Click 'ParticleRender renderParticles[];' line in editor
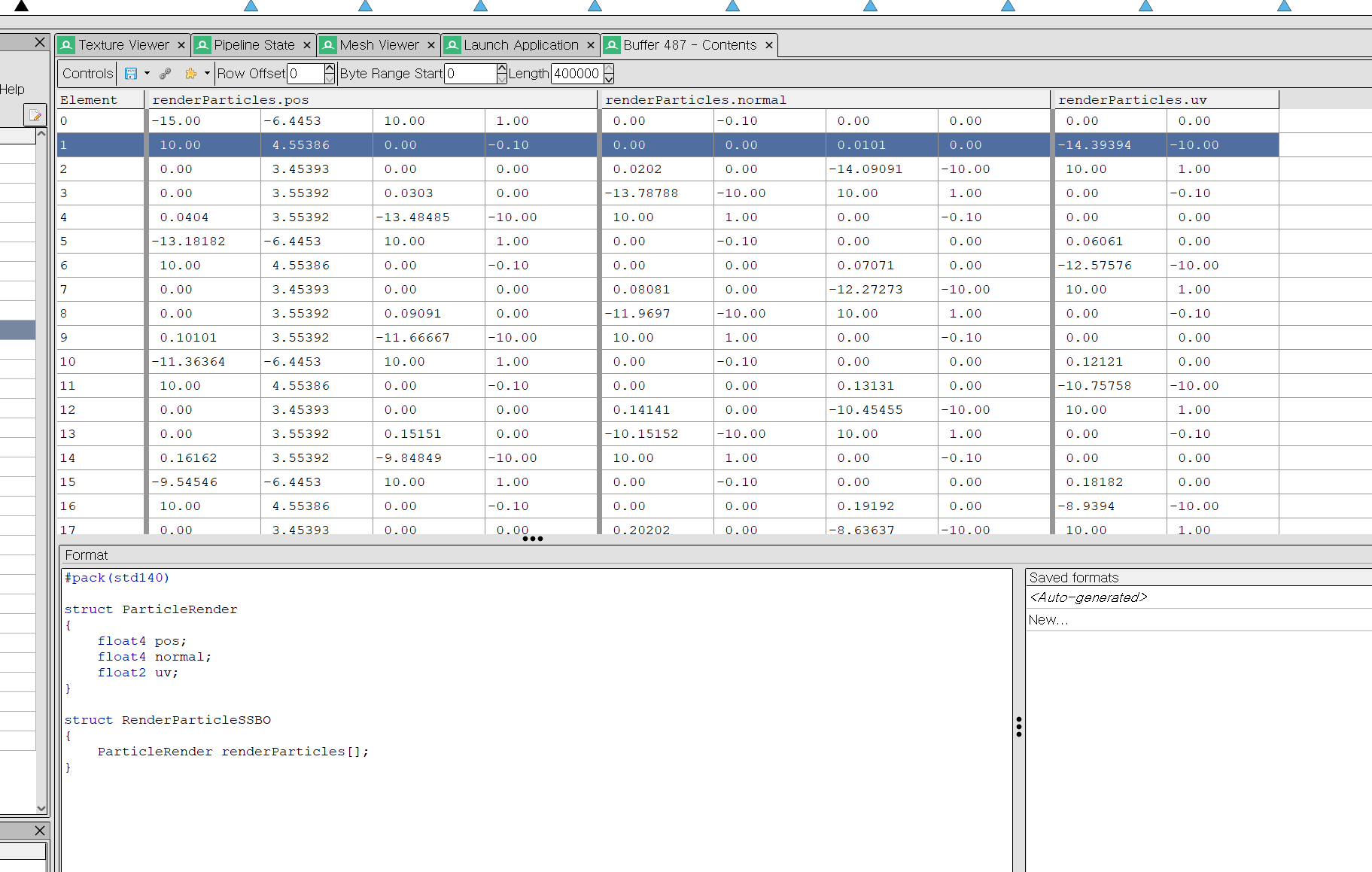 (x=233, y=752)
